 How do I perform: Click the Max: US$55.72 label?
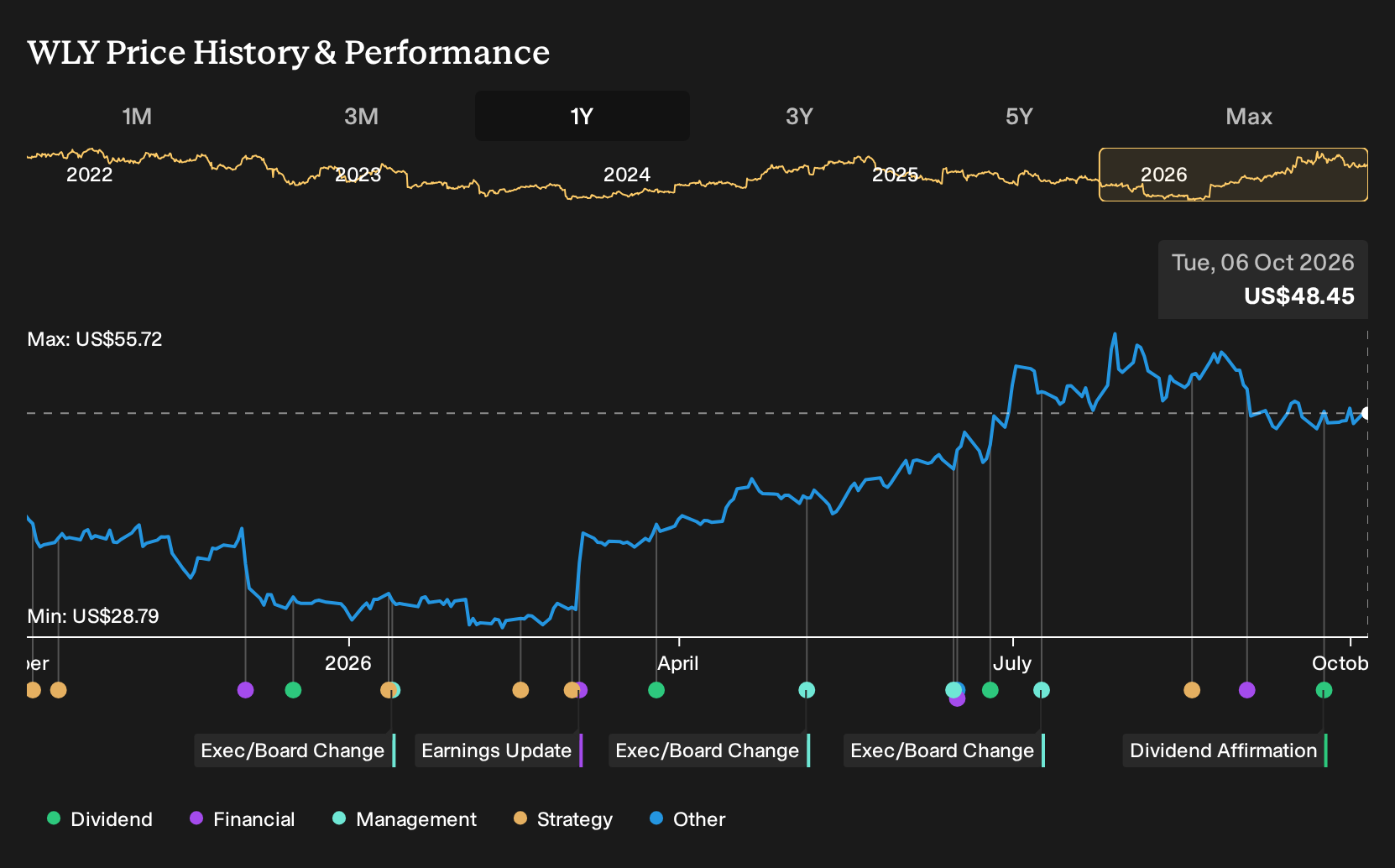click(95, 339)
